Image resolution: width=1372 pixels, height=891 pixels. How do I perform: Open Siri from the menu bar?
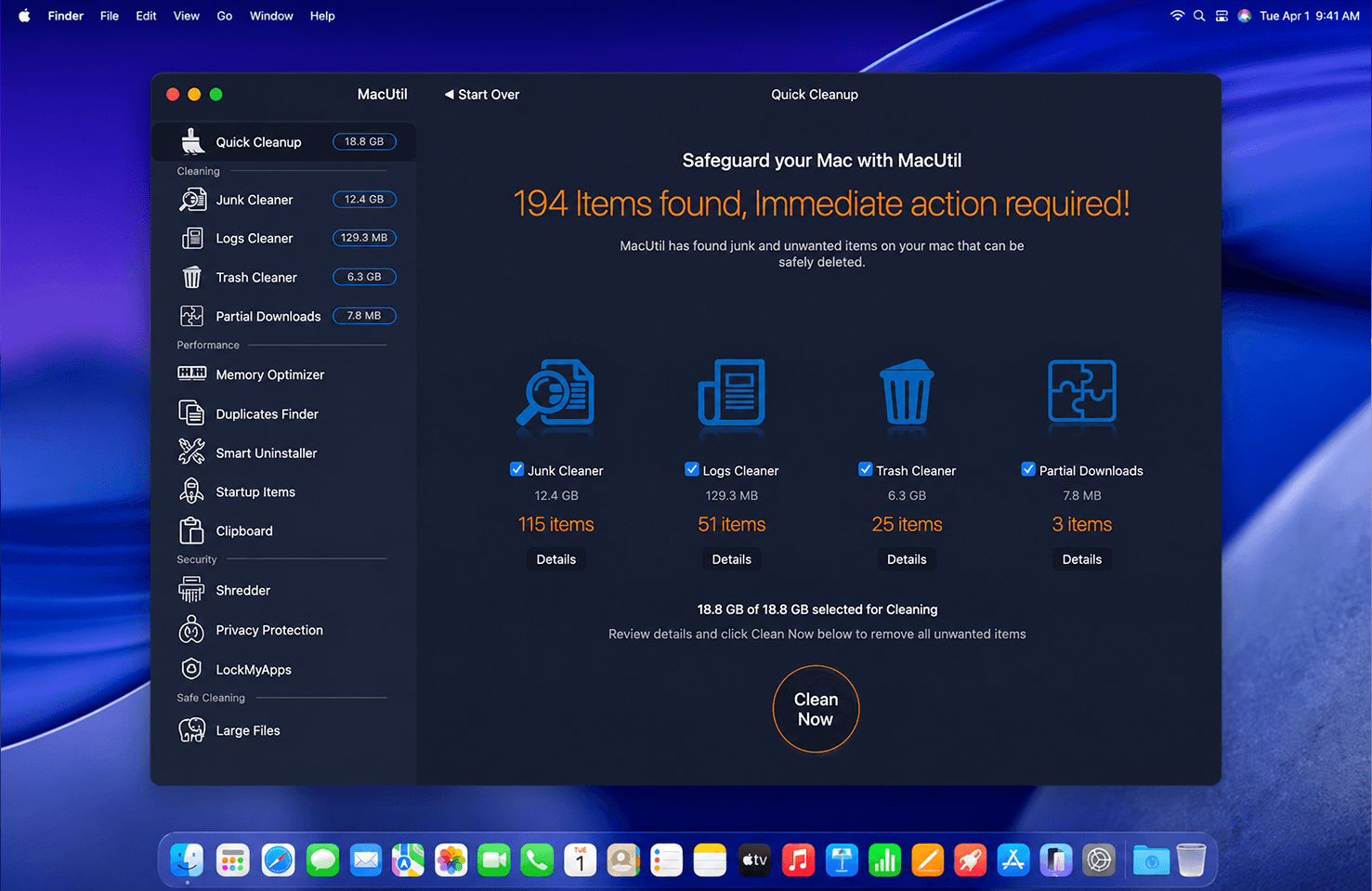tap(1244, 16)
